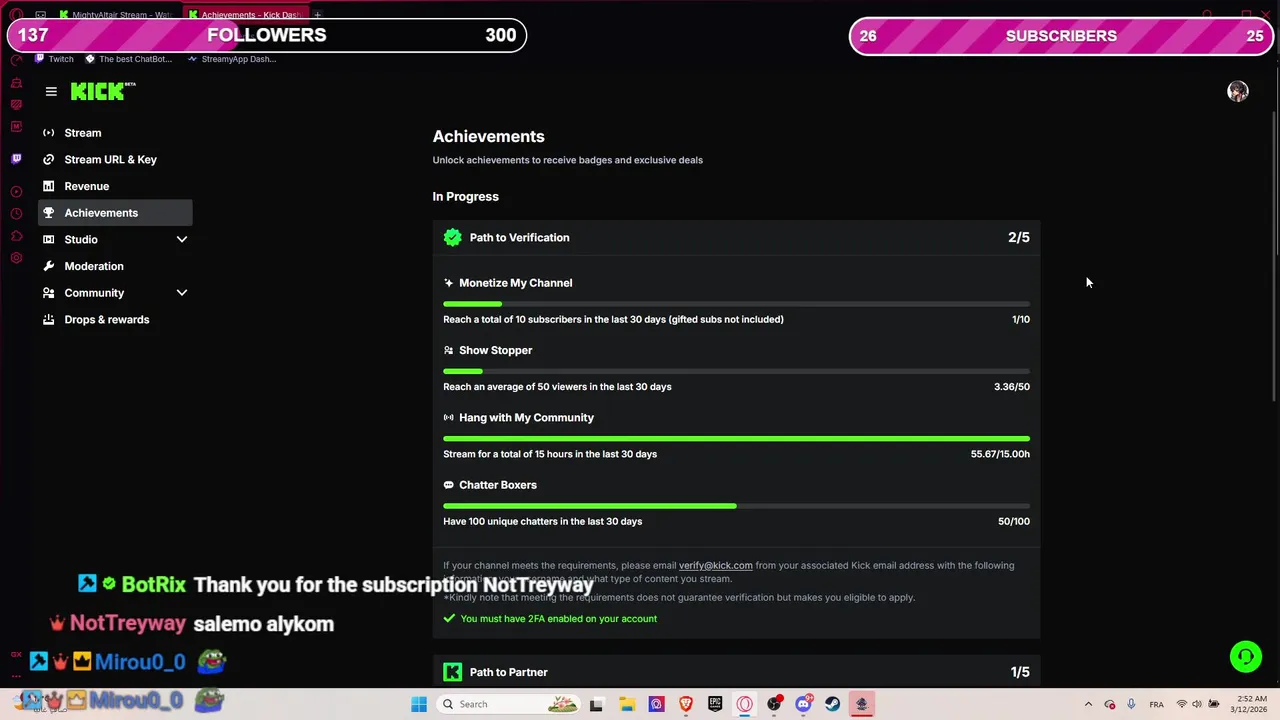1280x720 pixels.
Task: Click the Studio camera icon
Action: (x=48, y=239)
